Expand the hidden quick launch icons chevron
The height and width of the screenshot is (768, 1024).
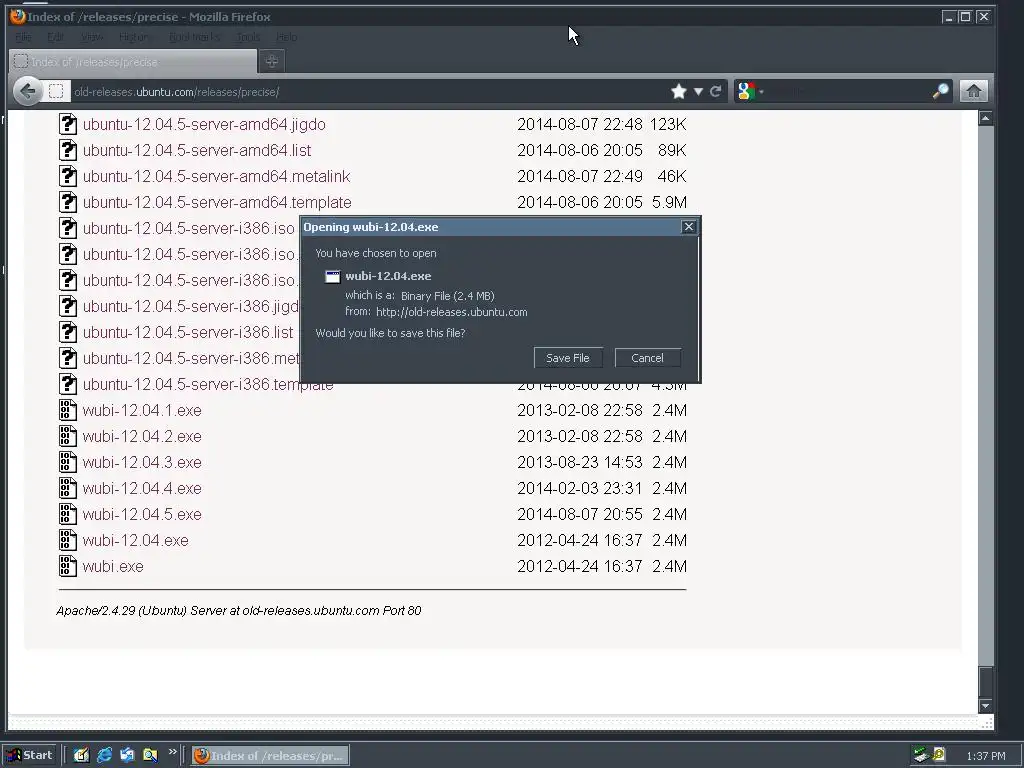pyautogui.click(x=172, y=752)
